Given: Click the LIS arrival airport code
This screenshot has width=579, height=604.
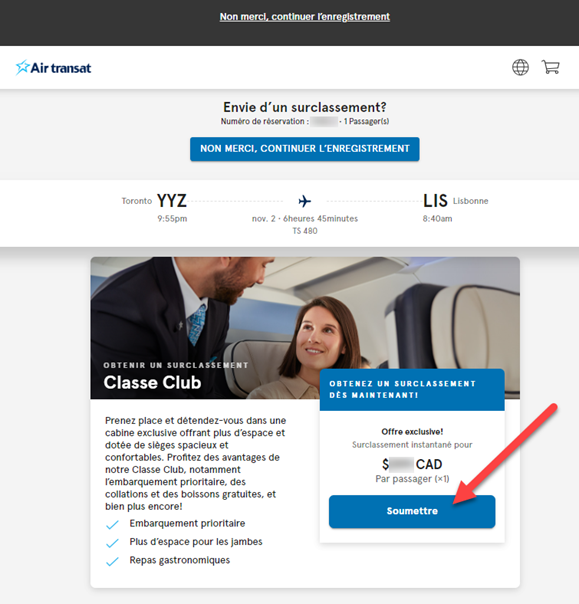Looking at the screenshot, I should 435,201.
